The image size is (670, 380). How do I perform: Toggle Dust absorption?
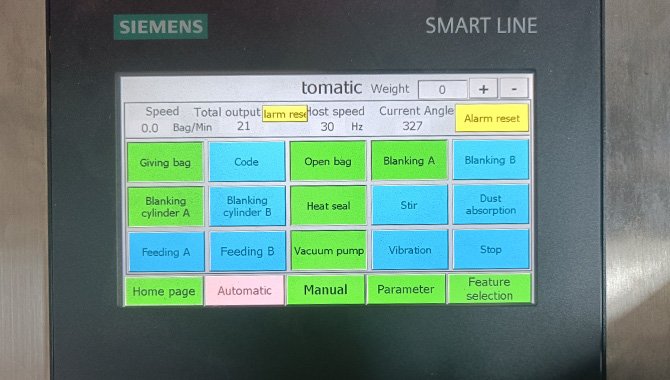491,204
